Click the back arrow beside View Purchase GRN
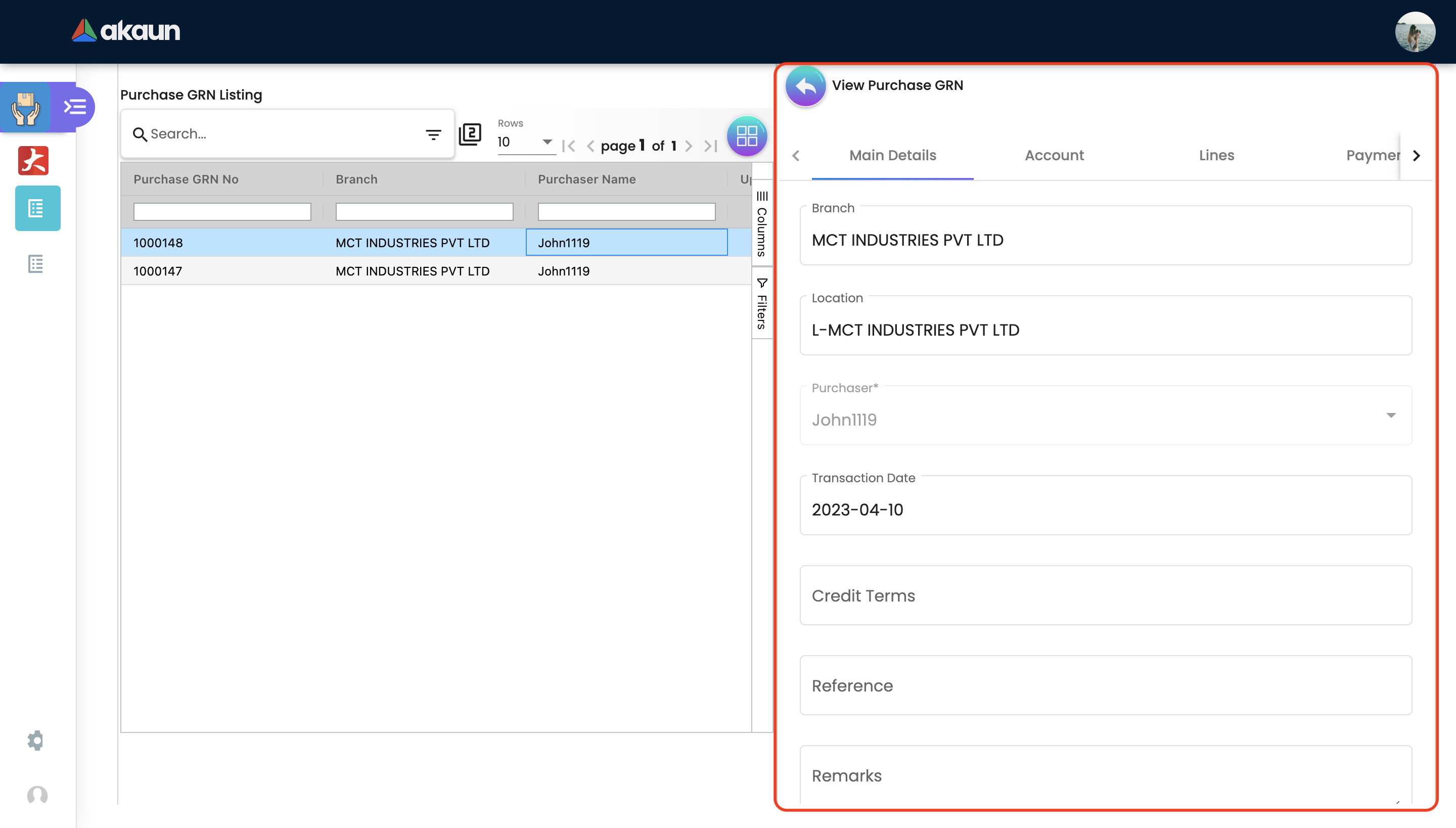The height and width of the screenshot is (828, 1456). [x=805, y=86]
